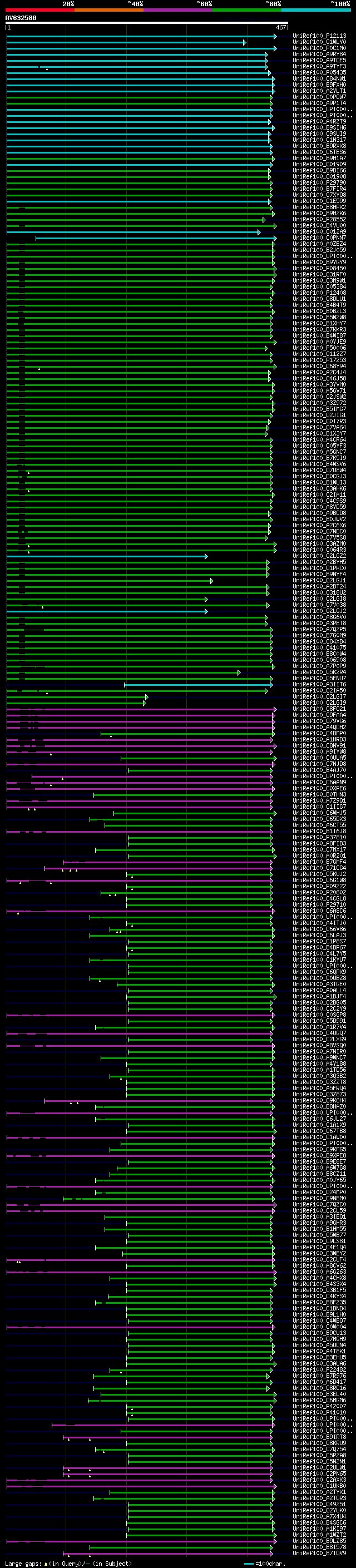This screenshot has height=1568, width=356.
Task: Select UniRef100_Q5K2R4 label
Action: point(319,672)
